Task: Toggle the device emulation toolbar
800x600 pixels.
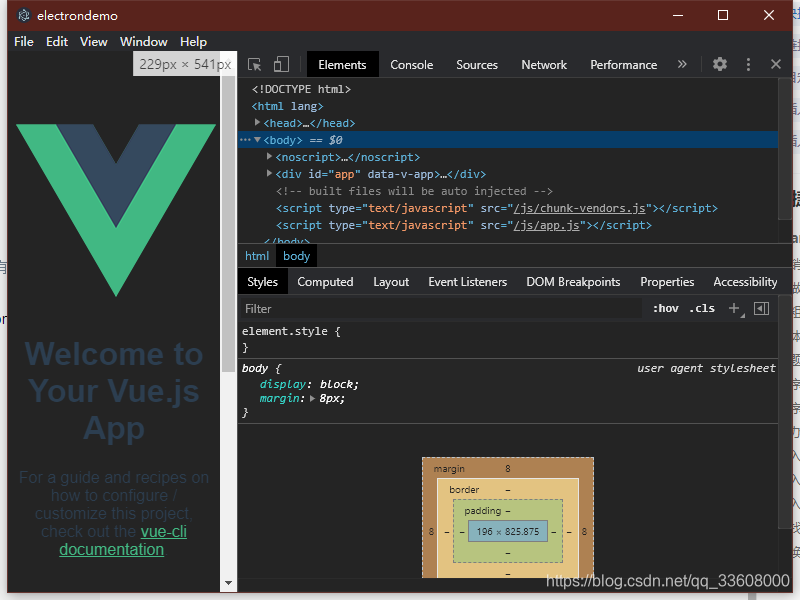Action: click(x=281, y=64)
